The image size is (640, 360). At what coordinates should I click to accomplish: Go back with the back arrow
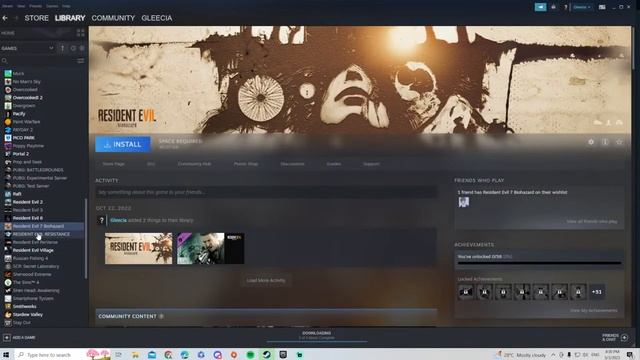[x=5, y=18]
